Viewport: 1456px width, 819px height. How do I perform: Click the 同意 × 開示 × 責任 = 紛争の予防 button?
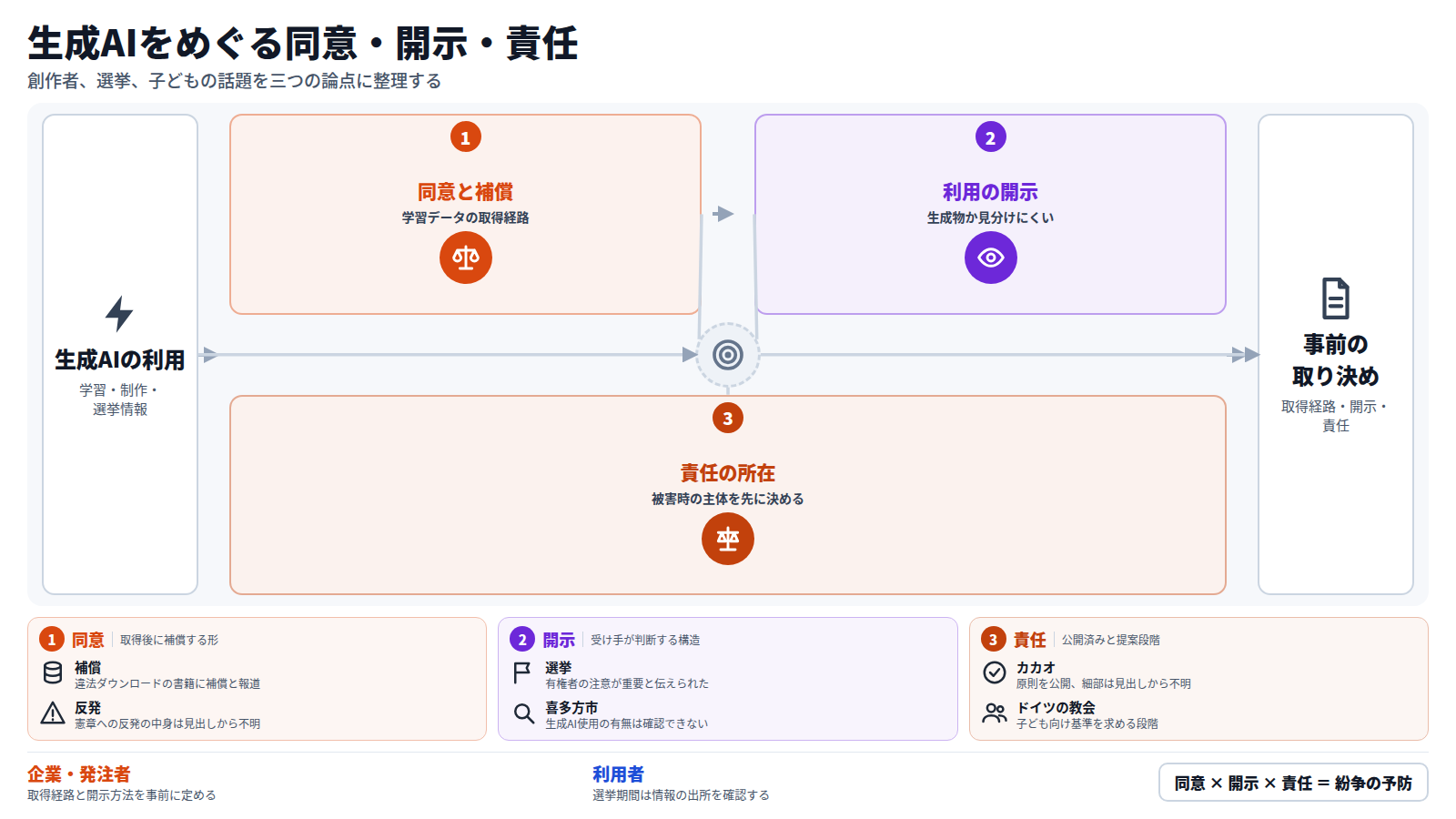pos(1293,783)
